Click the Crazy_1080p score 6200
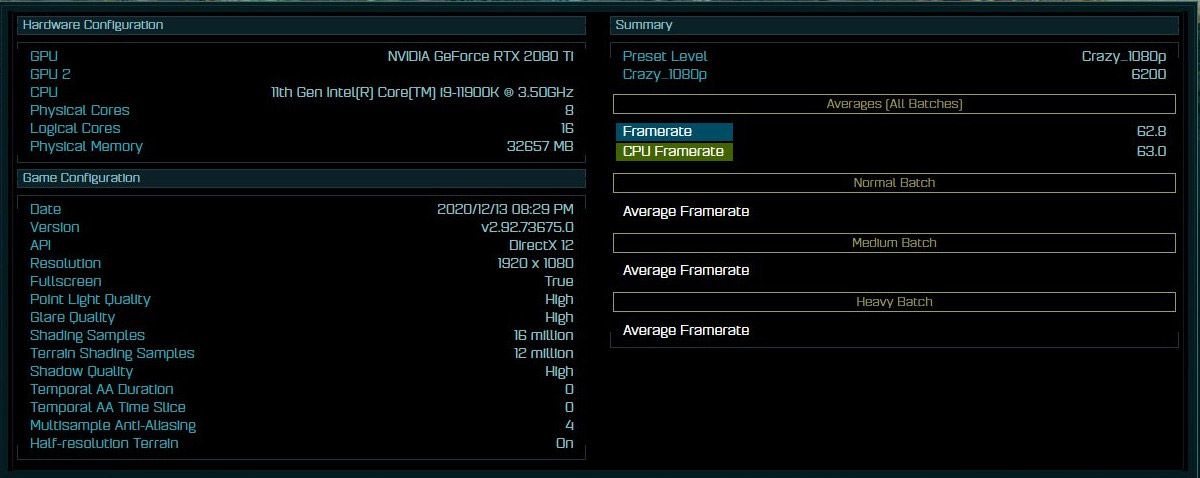 (x=1150, y=74)
